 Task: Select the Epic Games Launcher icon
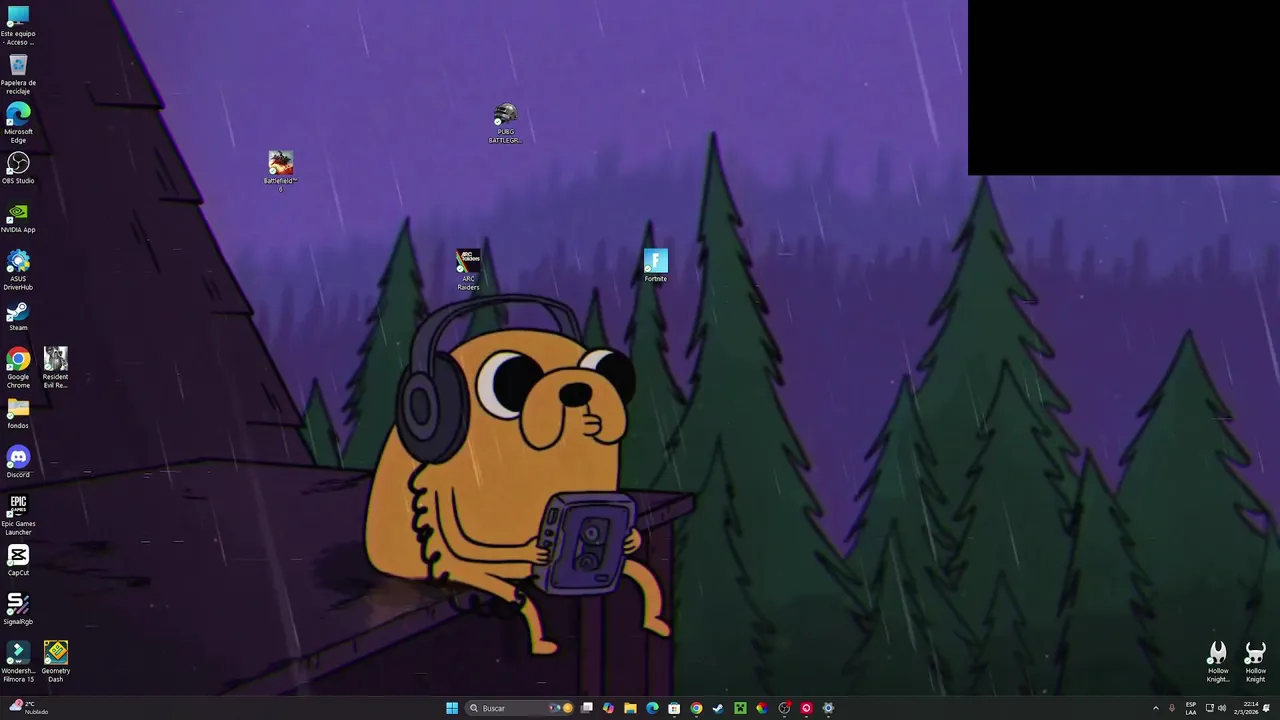18,515
